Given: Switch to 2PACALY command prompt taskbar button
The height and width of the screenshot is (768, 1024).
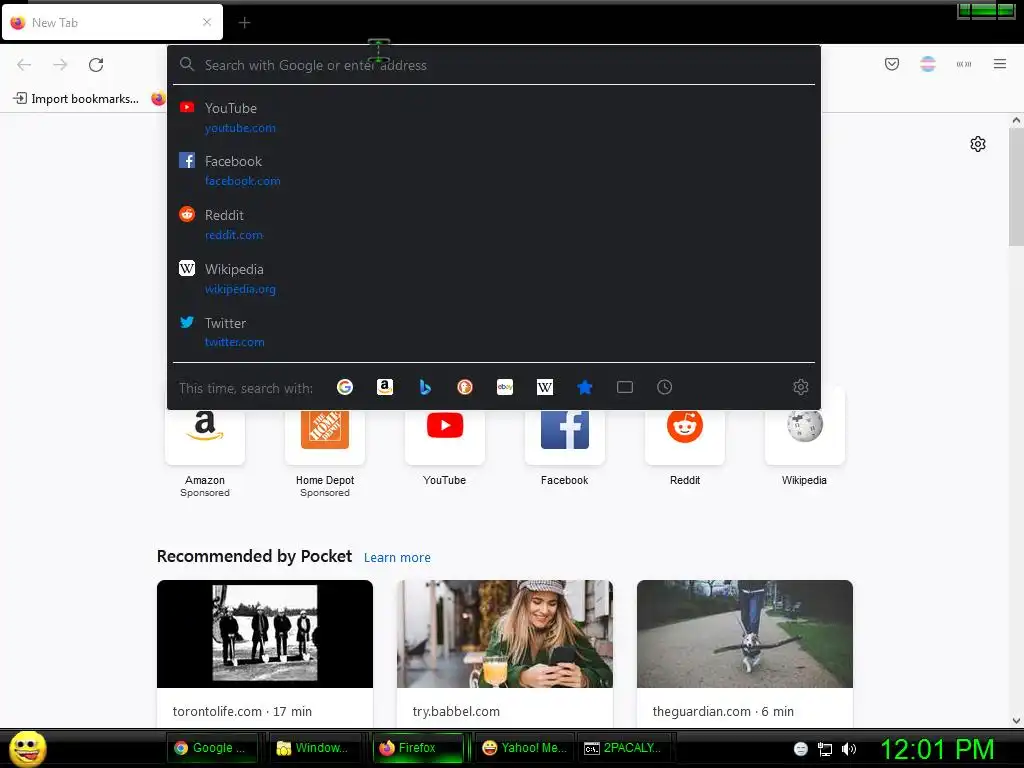Looking at the screenshot, I should point(625,748).
